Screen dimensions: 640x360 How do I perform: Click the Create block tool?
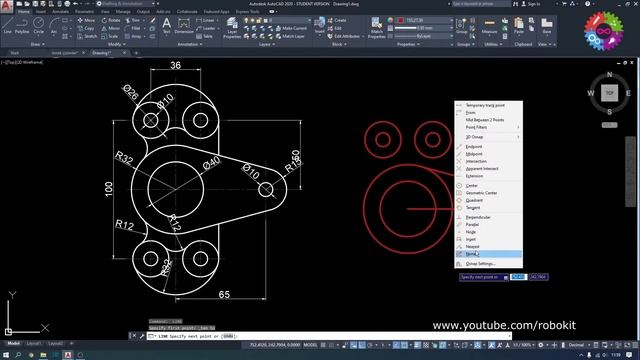tap(337, 20)
